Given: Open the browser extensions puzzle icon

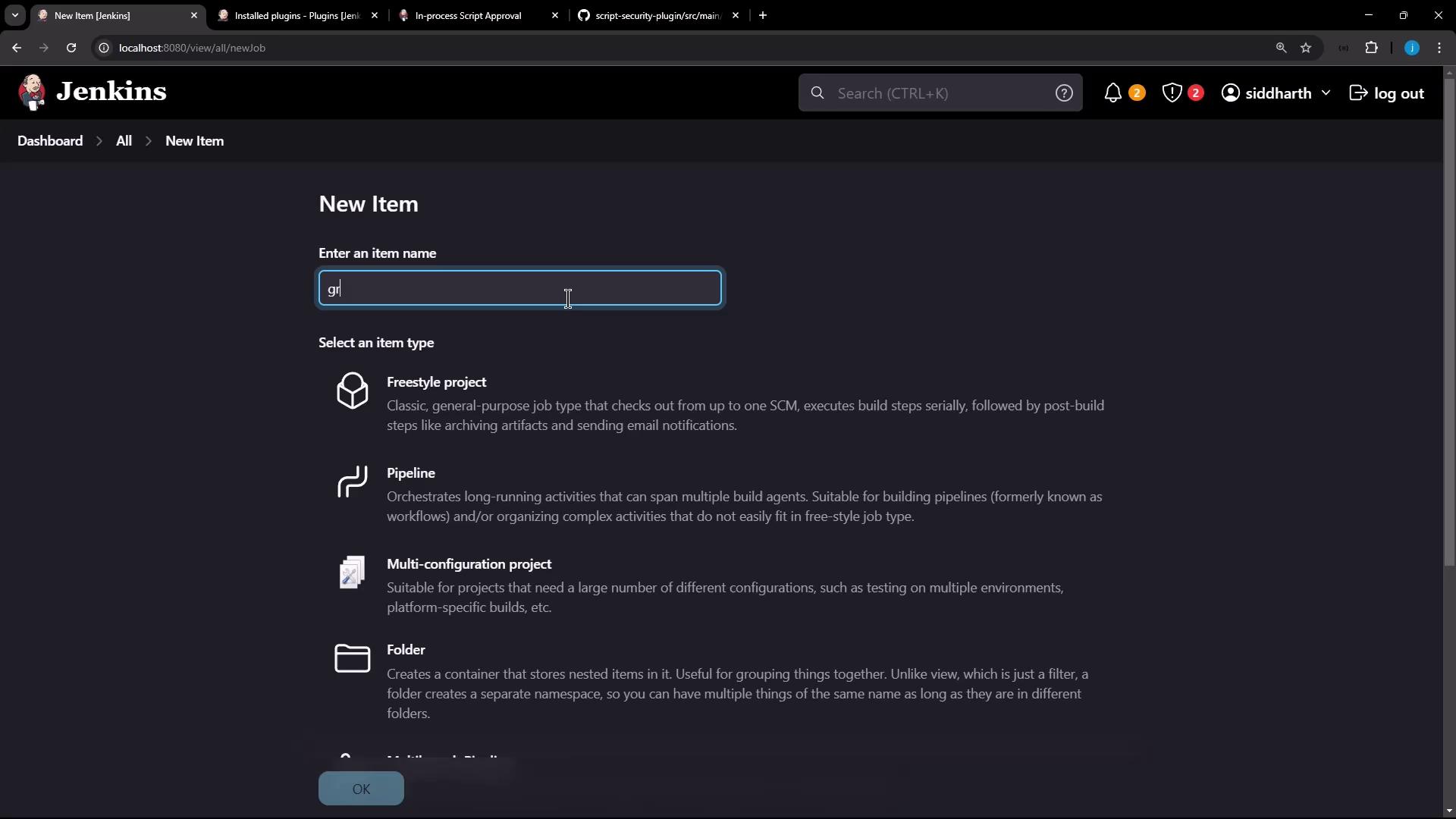Looking at the screenshot, I should [x=1371, y=48].
